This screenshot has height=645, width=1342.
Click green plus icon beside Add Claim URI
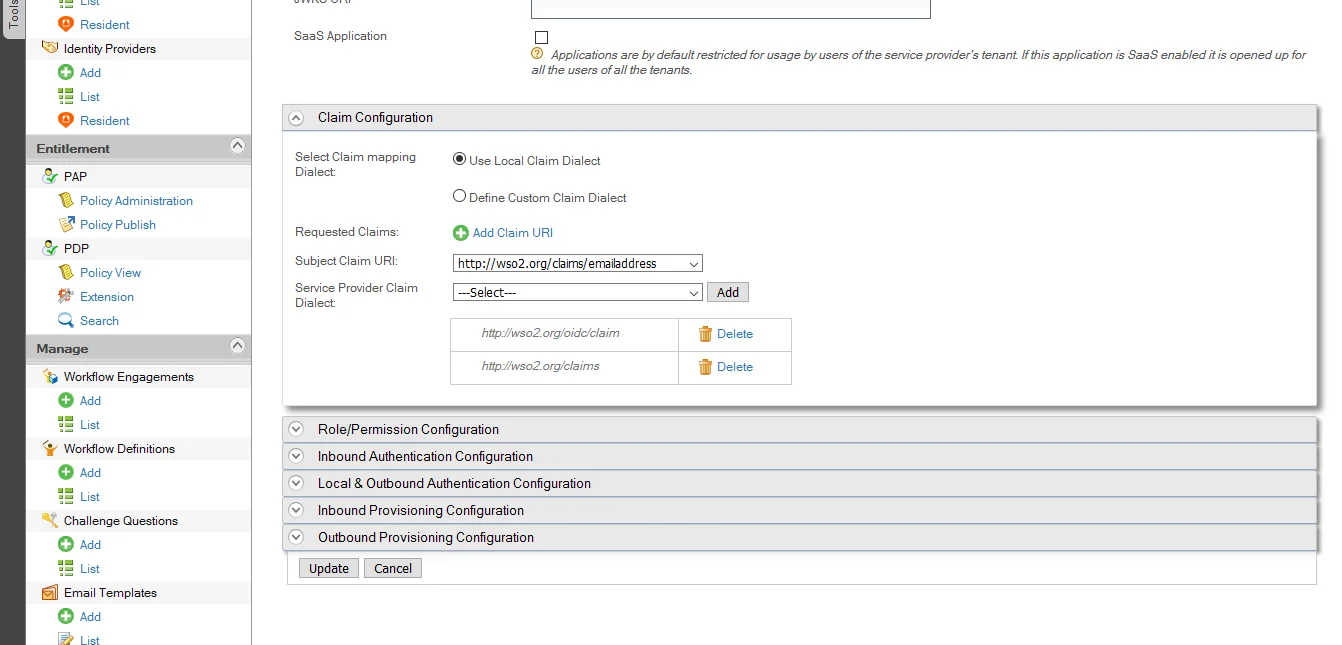[x=461, y=233]
